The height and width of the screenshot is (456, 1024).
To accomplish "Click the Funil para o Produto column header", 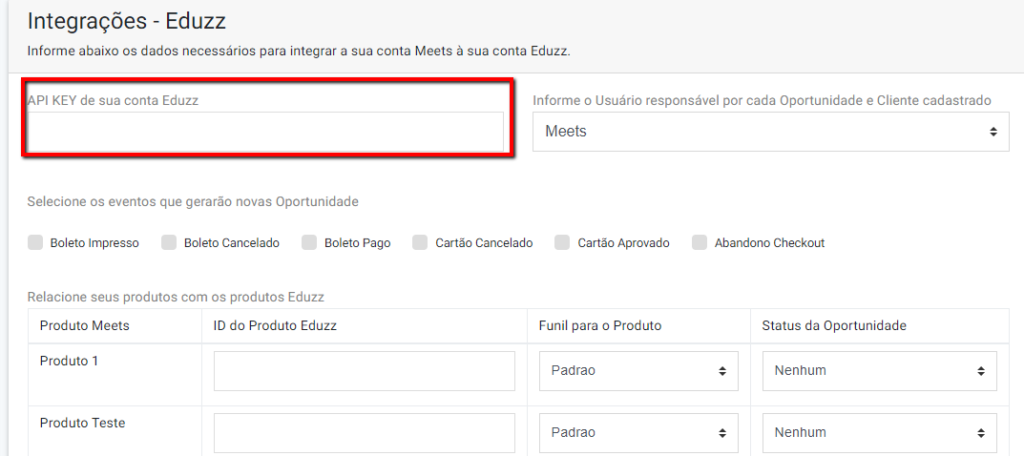I will tap(600, 325).
